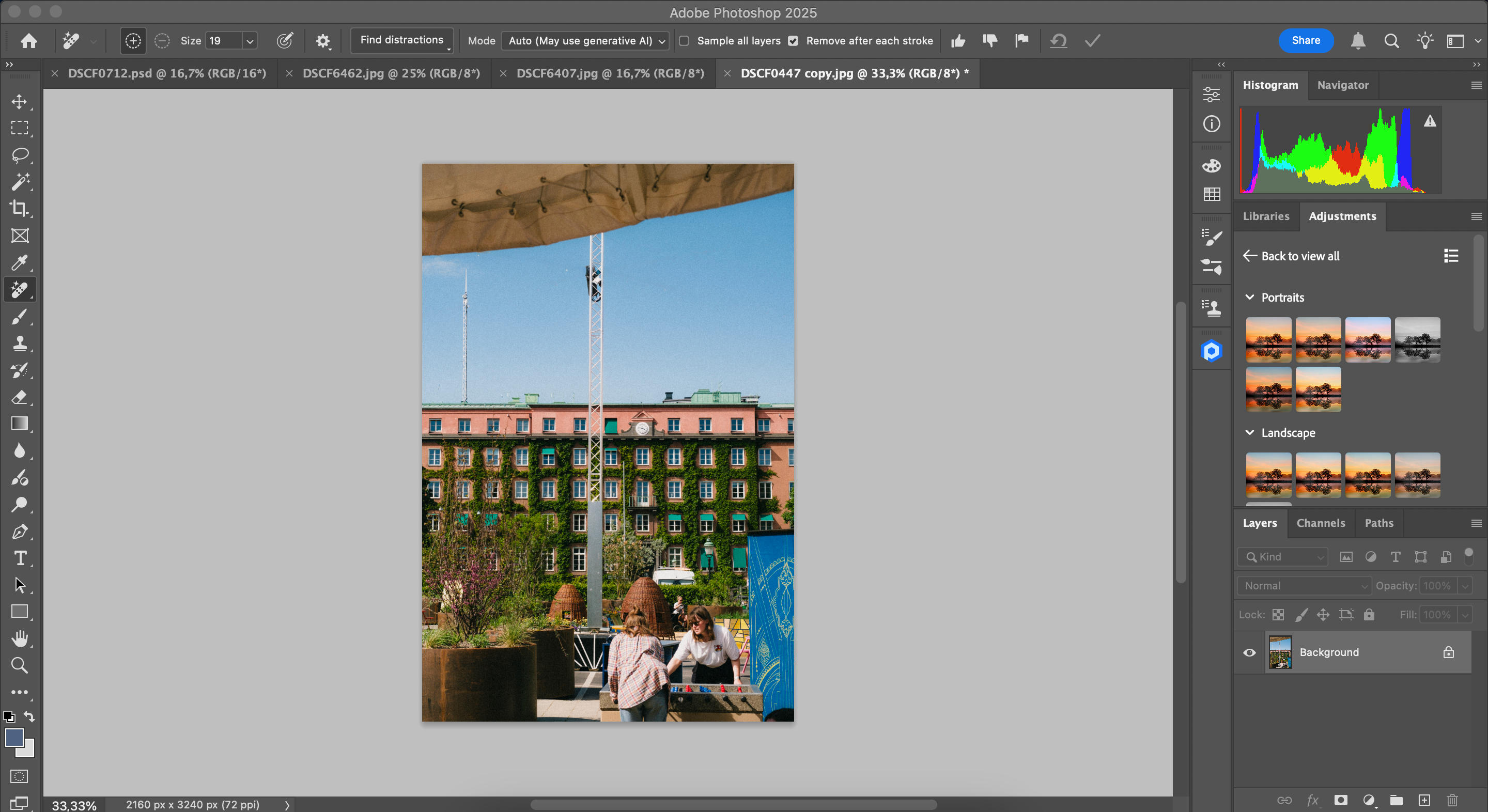The image size is (1488, 812).
Task: Select the Clone Stamp tool
Action: click(20, 343)
